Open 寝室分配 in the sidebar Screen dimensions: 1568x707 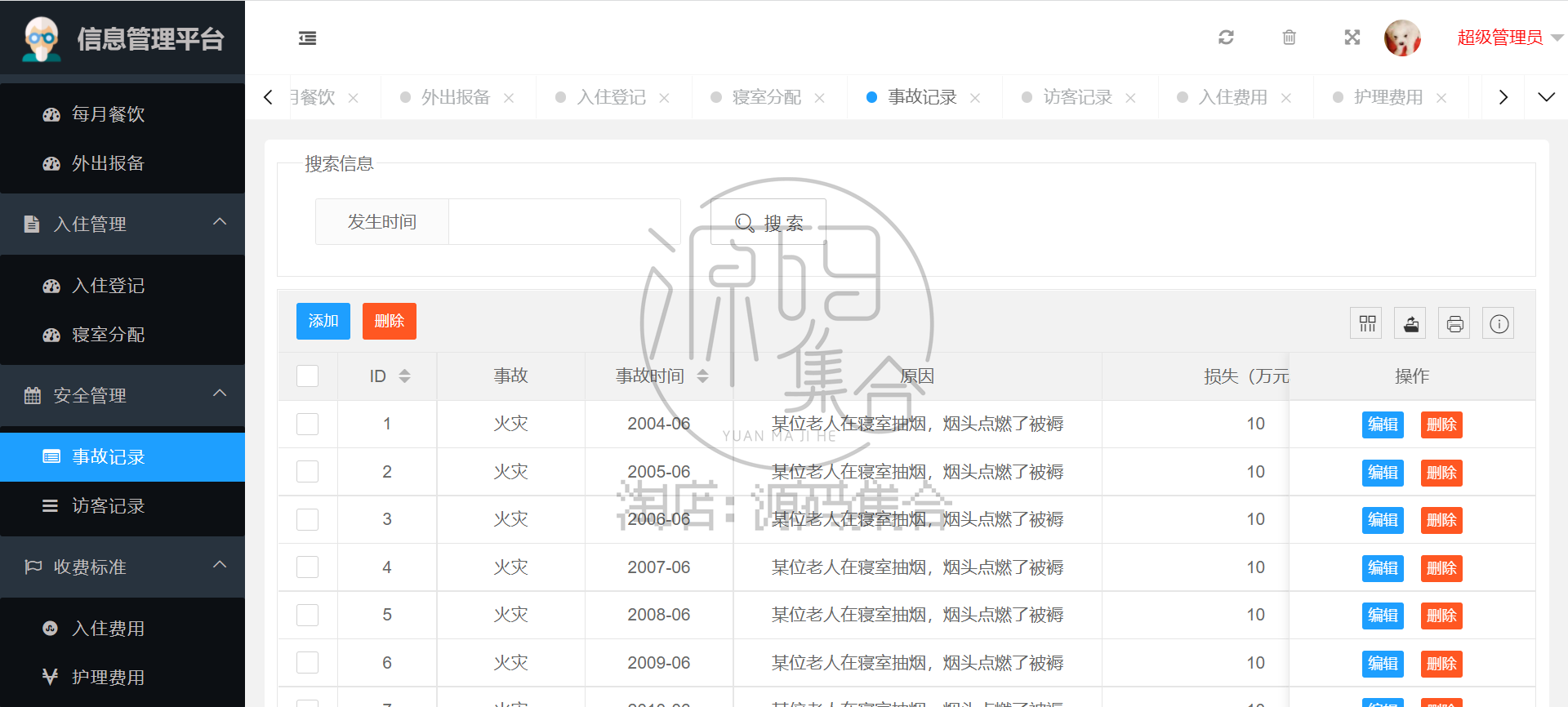point(122,335)
